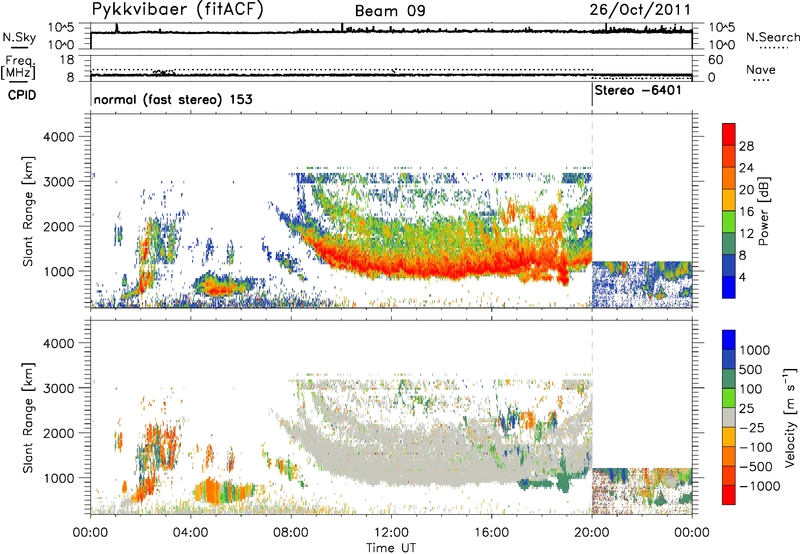
Task: Click the '28' power colorbar tick
Action: pos(746,146)
